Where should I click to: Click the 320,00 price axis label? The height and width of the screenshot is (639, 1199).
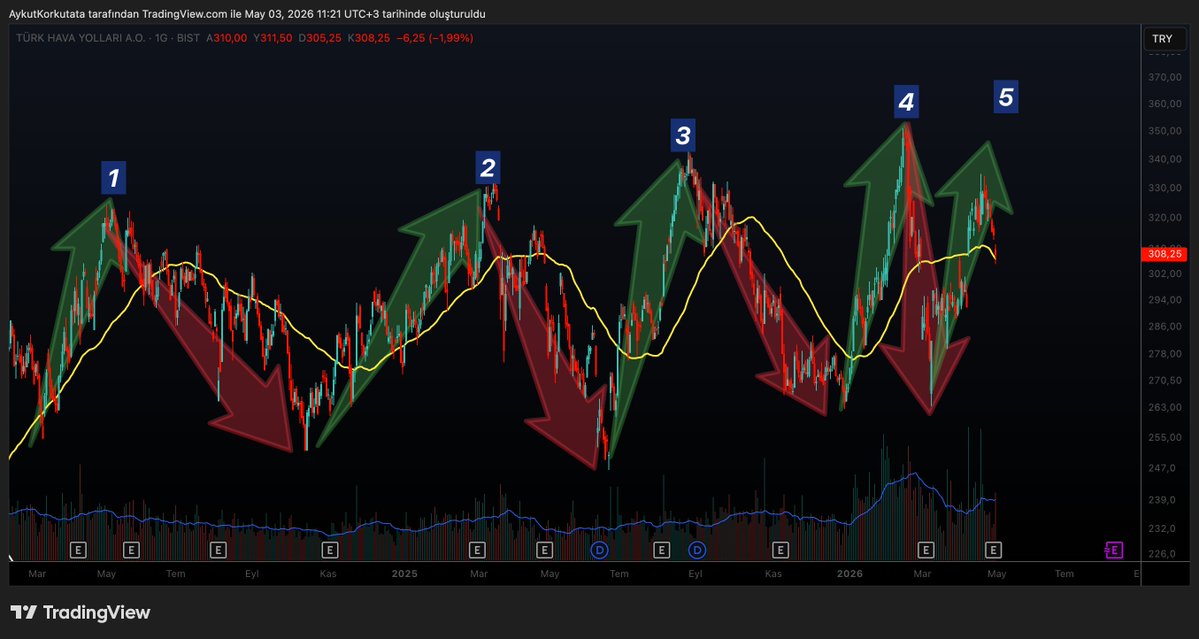[1165, 217]
